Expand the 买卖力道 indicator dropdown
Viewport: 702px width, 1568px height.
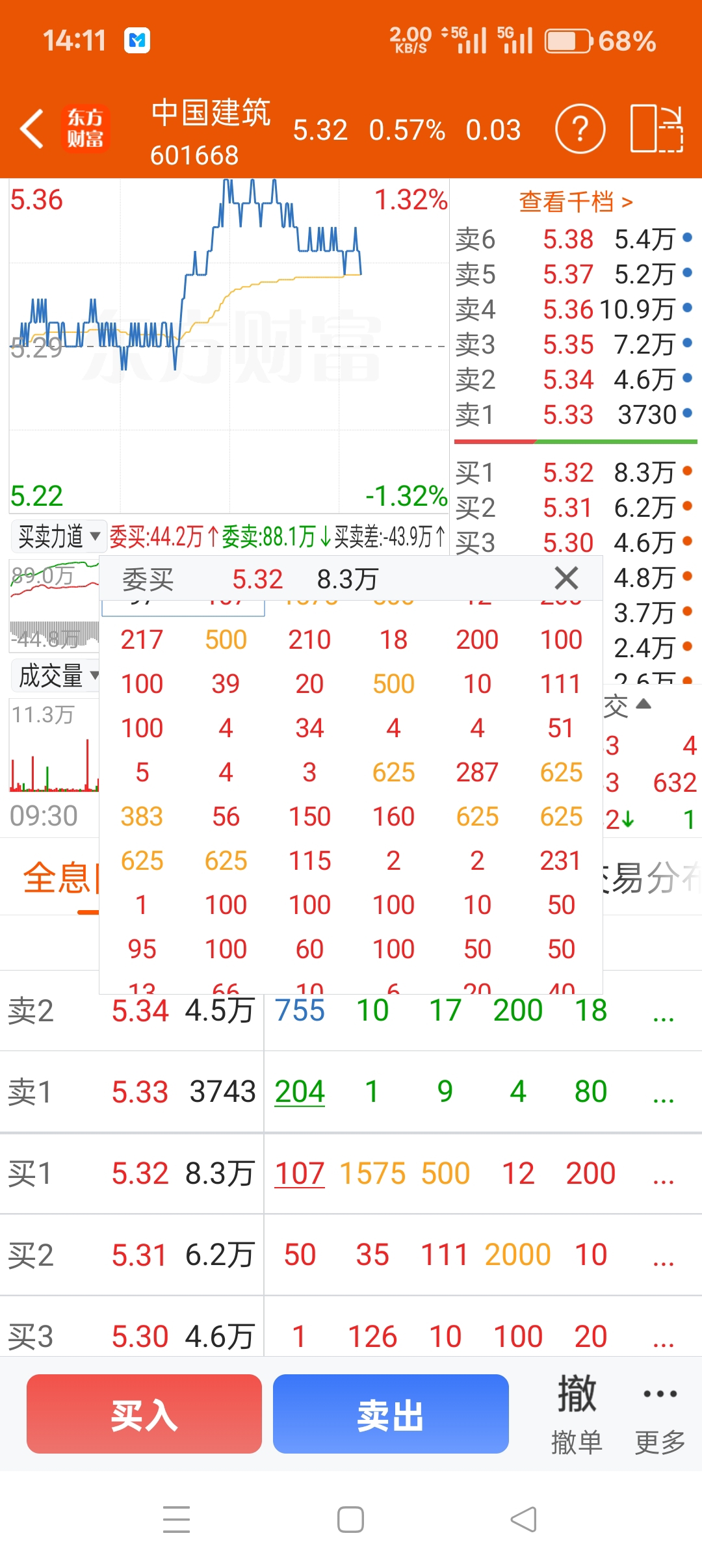(x=58, y=536)
